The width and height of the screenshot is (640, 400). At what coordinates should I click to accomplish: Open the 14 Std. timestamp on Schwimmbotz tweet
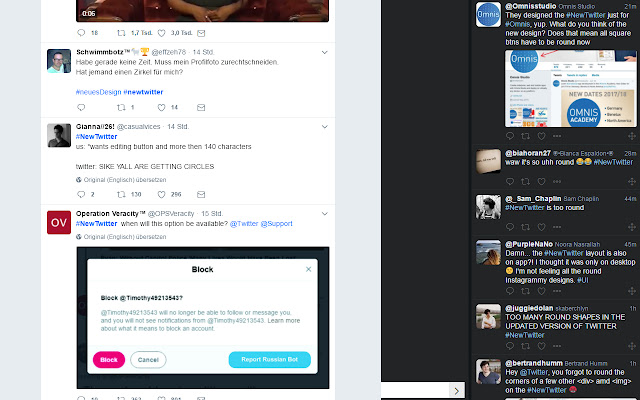(x=203, y=52)
